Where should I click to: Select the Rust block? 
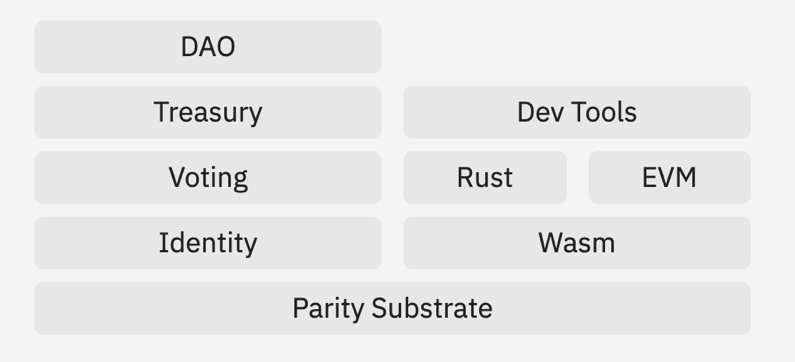click(x=485, y=177)
